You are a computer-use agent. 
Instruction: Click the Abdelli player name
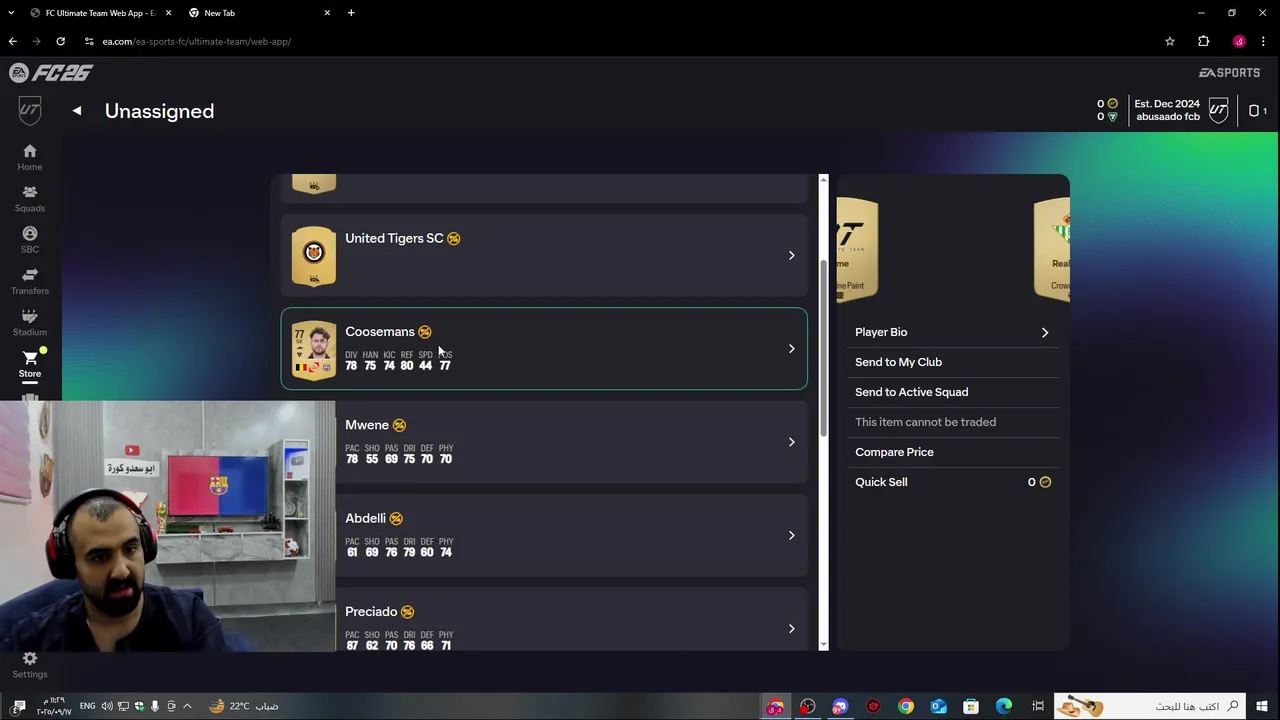[365, 518]
